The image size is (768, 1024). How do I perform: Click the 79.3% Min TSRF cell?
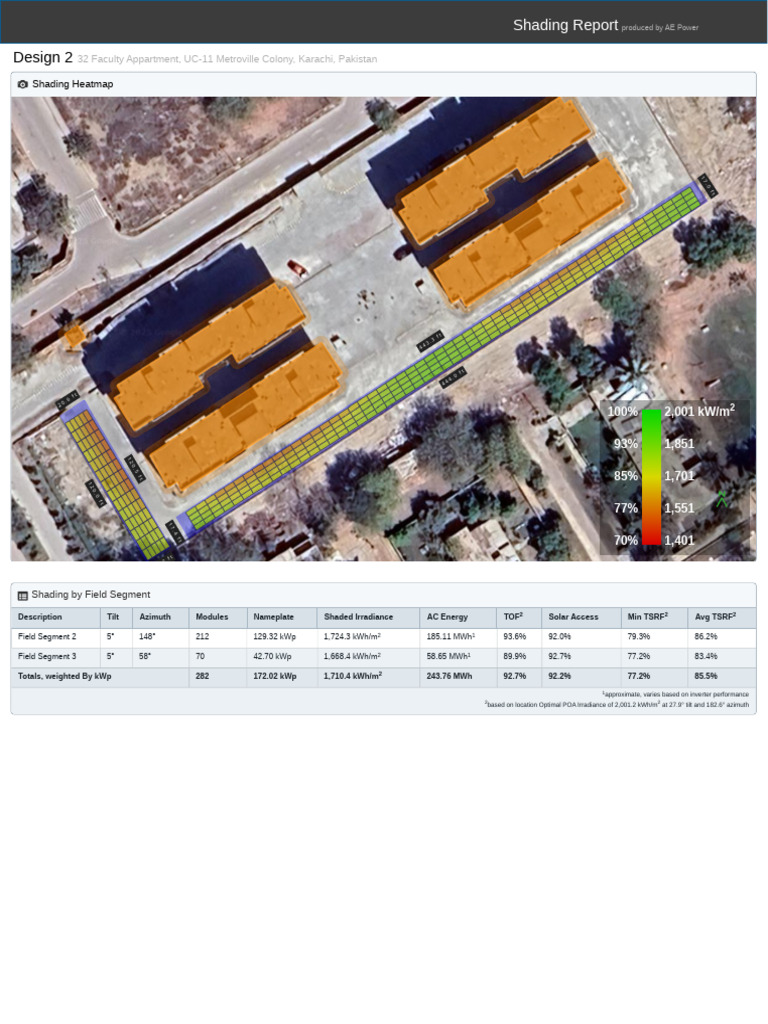[x=639, y=637]
